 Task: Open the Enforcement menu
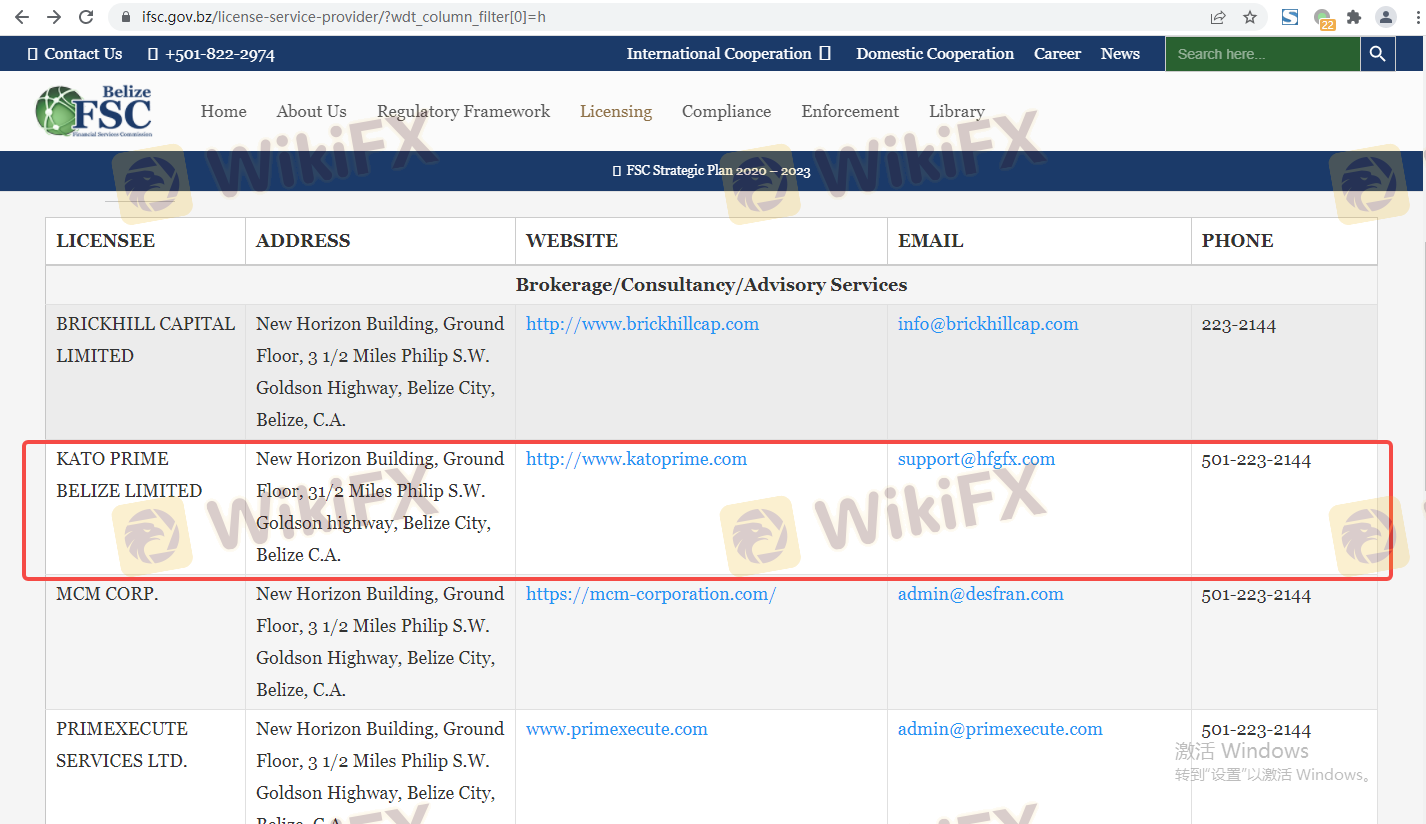tap(850, 111)
